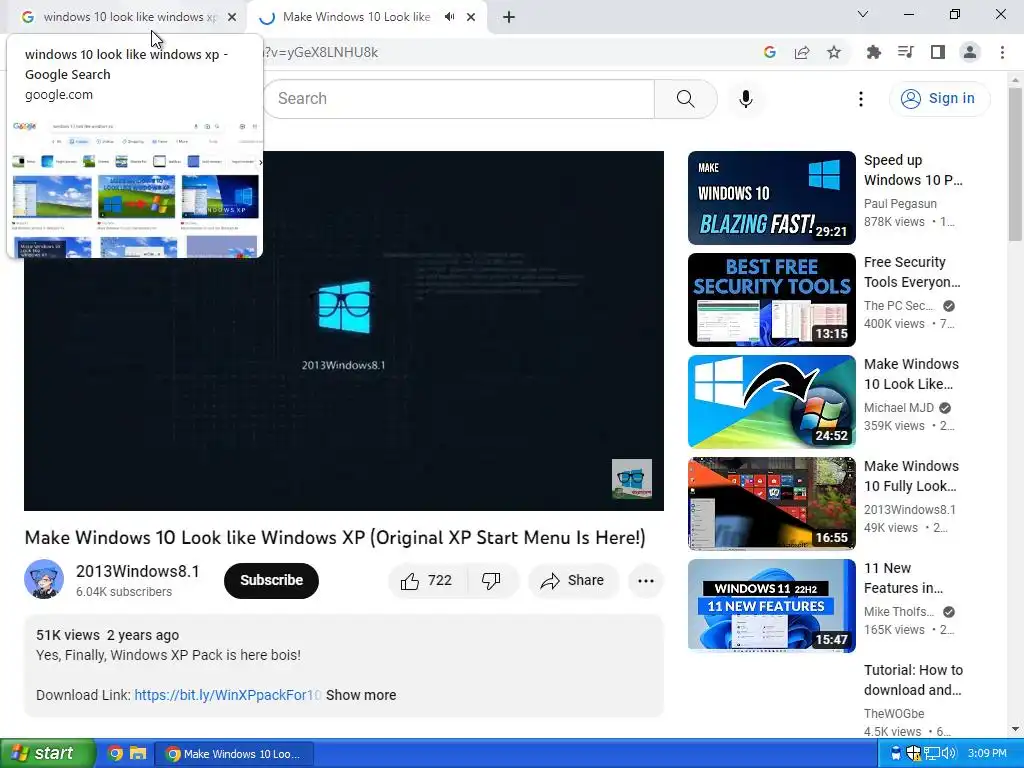1024x768 pixels.
Task: Open Free Security Tools Everyone video title
Action: pos(912,272)
